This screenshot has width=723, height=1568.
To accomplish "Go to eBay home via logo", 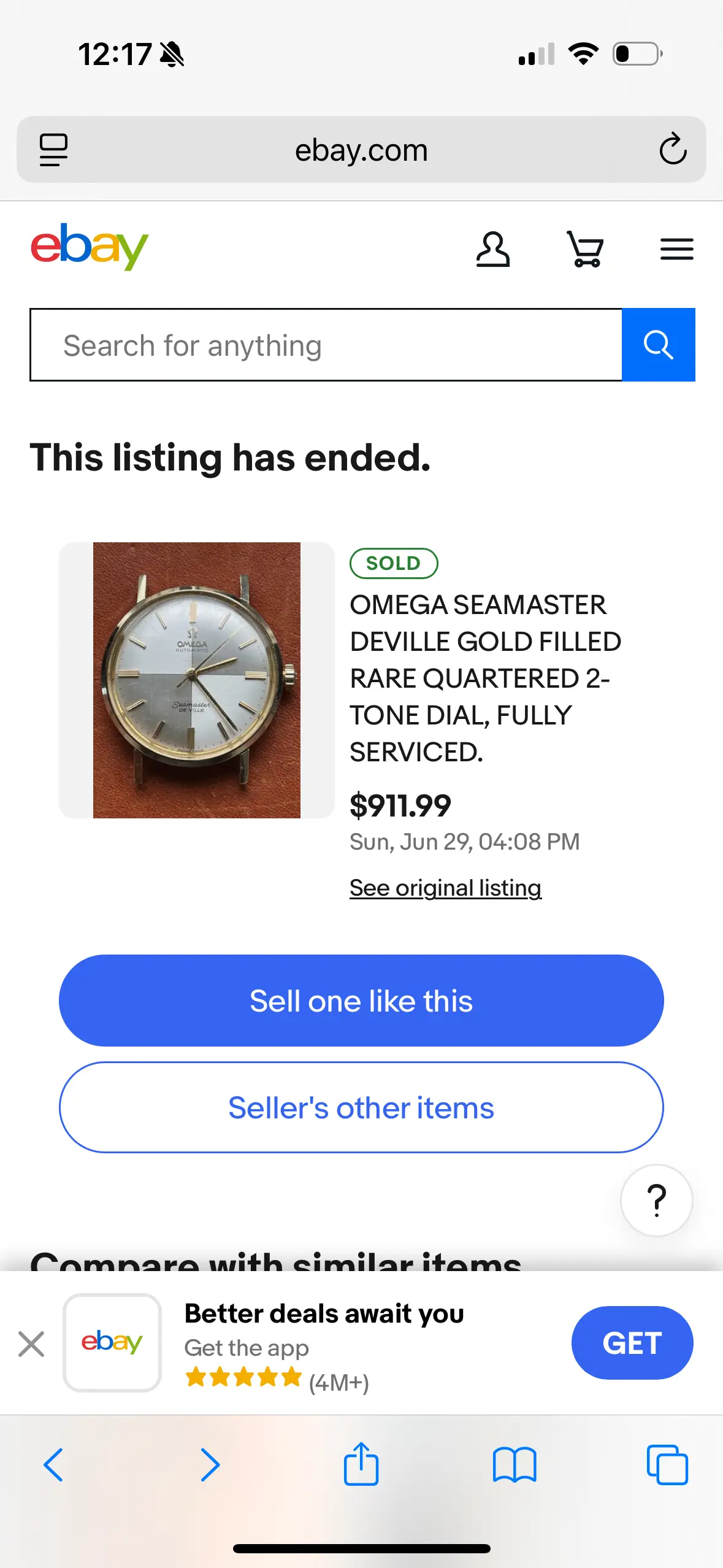I will (x=90, y=247).
